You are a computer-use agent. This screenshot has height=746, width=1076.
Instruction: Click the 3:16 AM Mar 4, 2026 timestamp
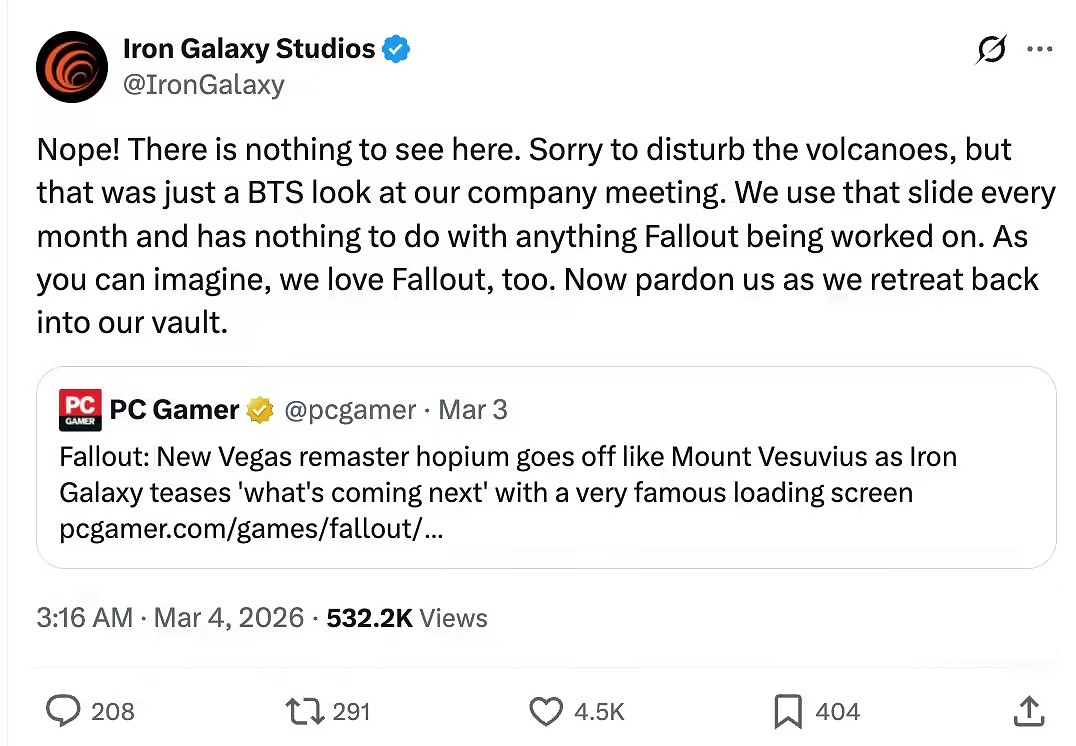coord(170,618)
